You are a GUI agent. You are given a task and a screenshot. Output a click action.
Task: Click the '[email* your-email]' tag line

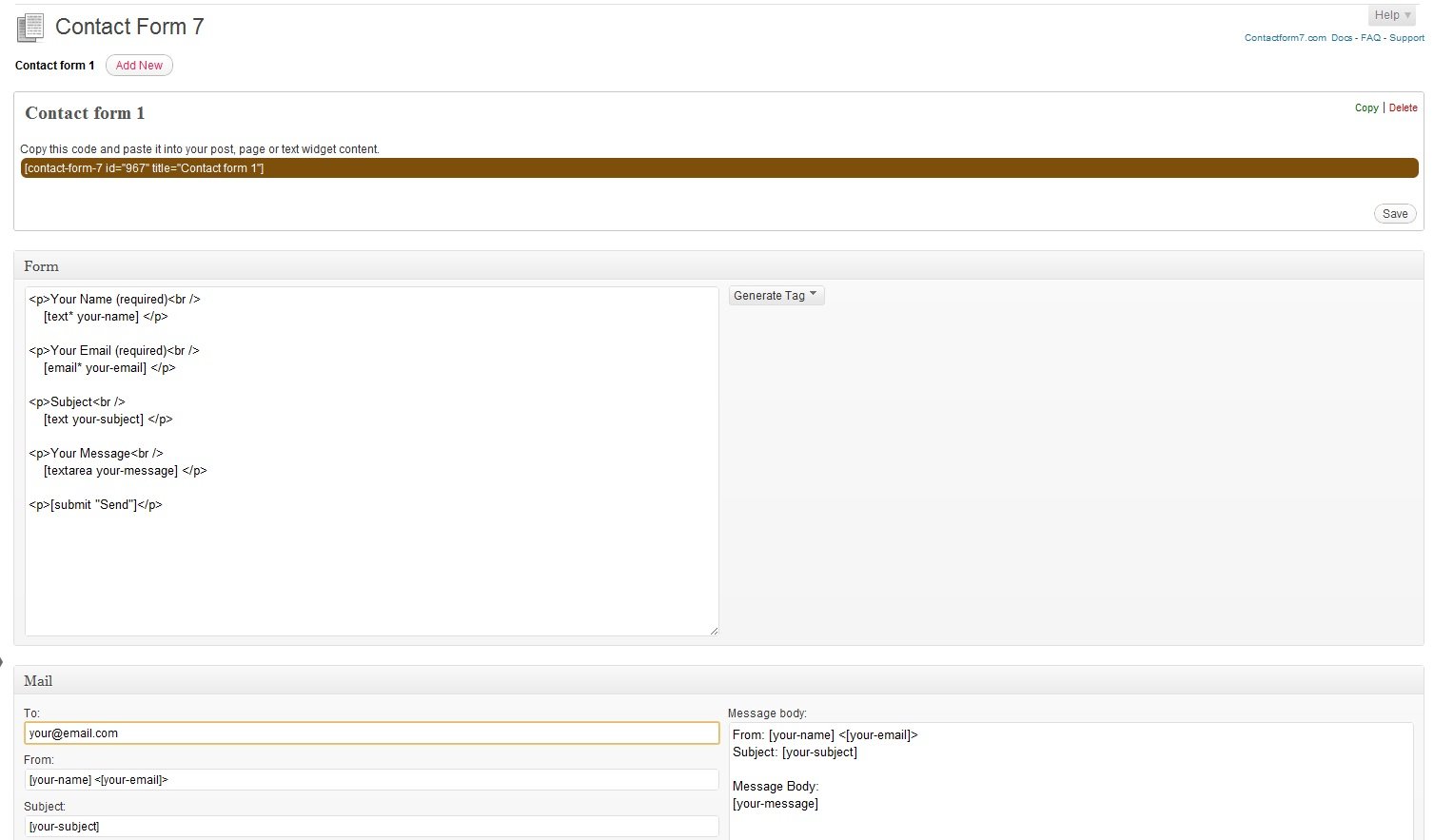(x=109, y=368)
